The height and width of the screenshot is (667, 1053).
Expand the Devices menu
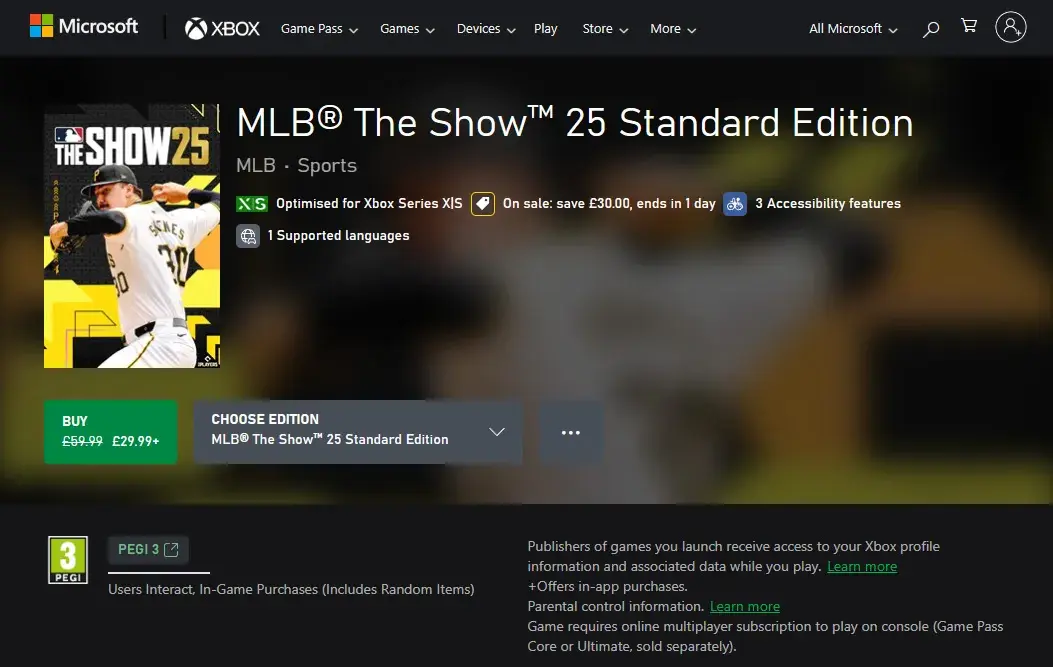pyautogui.click(x=486, y=29)
